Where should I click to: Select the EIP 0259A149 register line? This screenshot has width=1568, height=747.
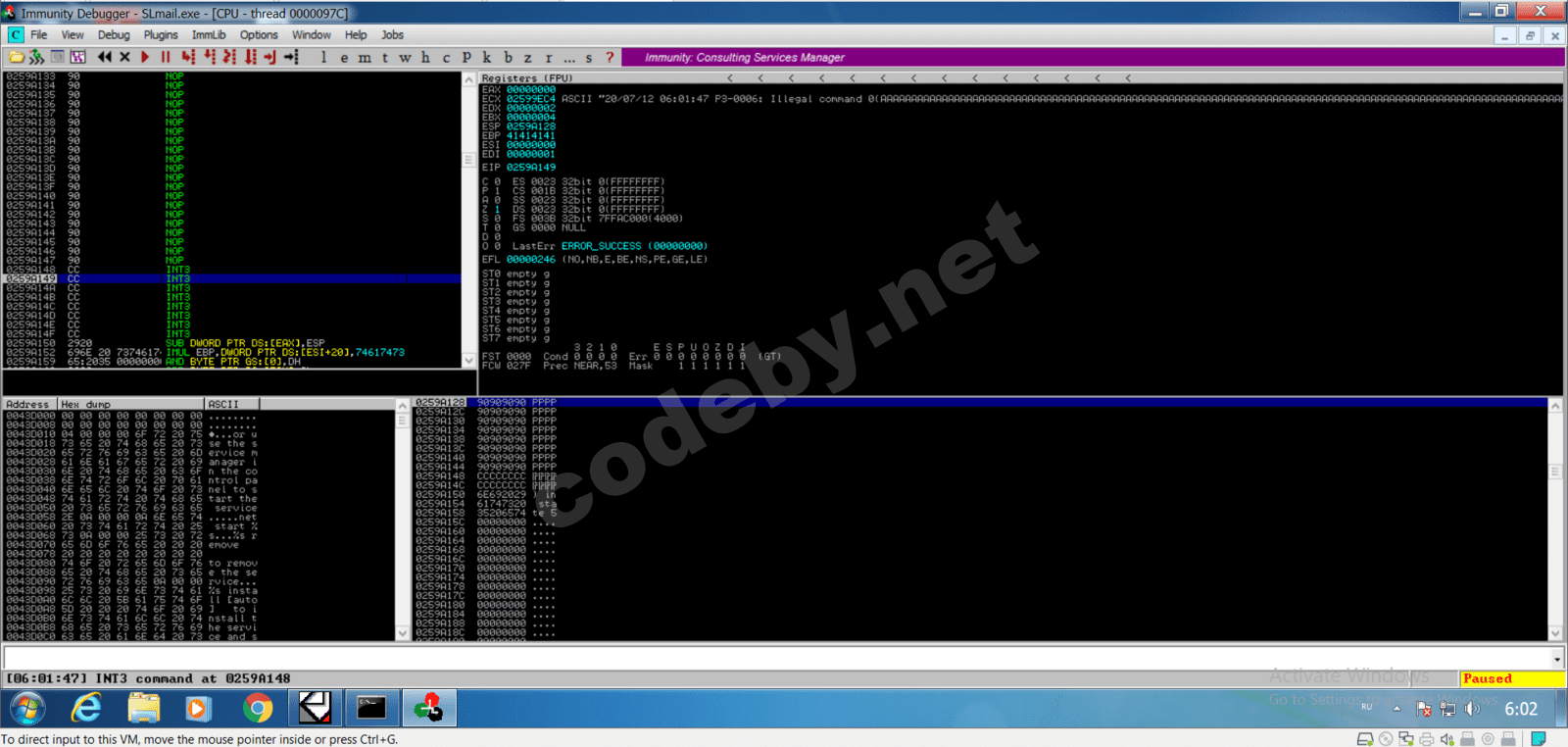[x=519, y=168]
